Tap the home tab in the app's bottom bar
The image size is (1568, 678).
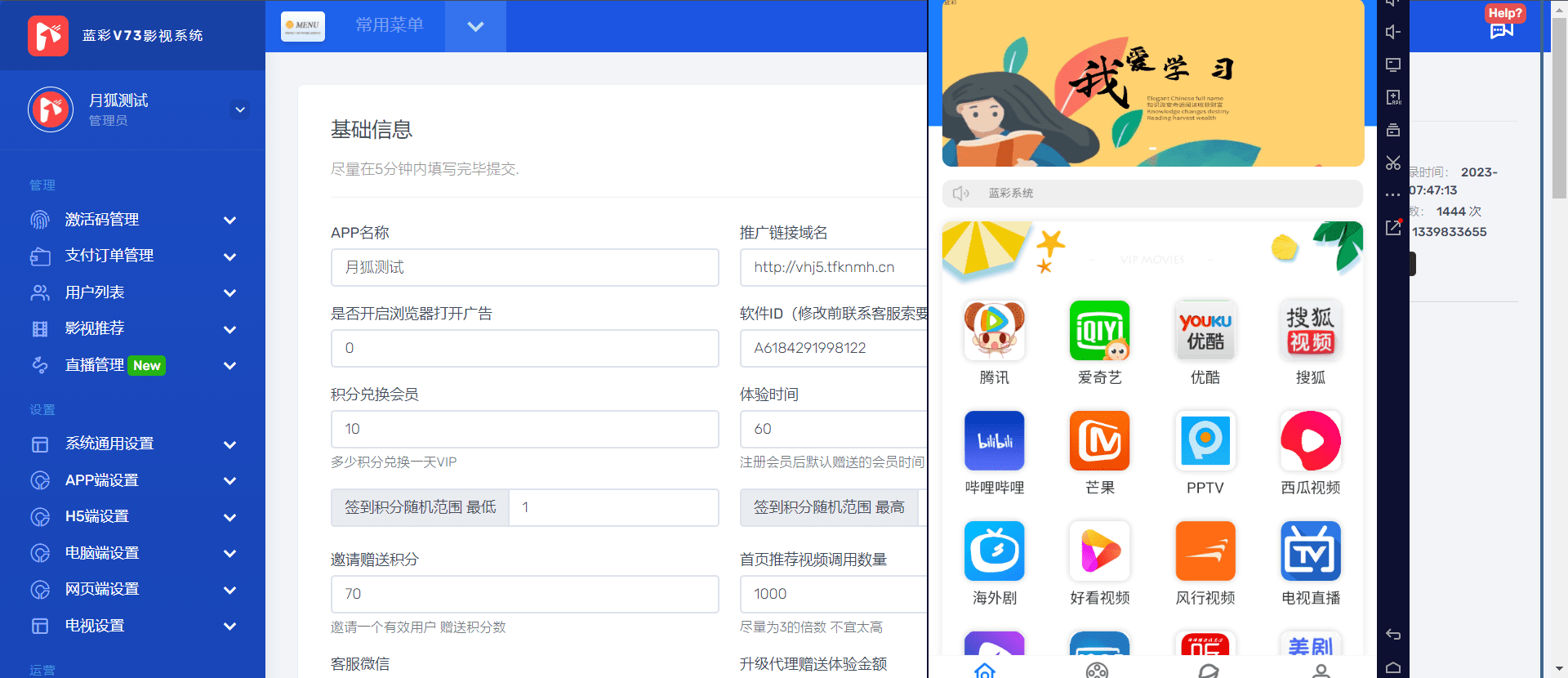(985, 671)
